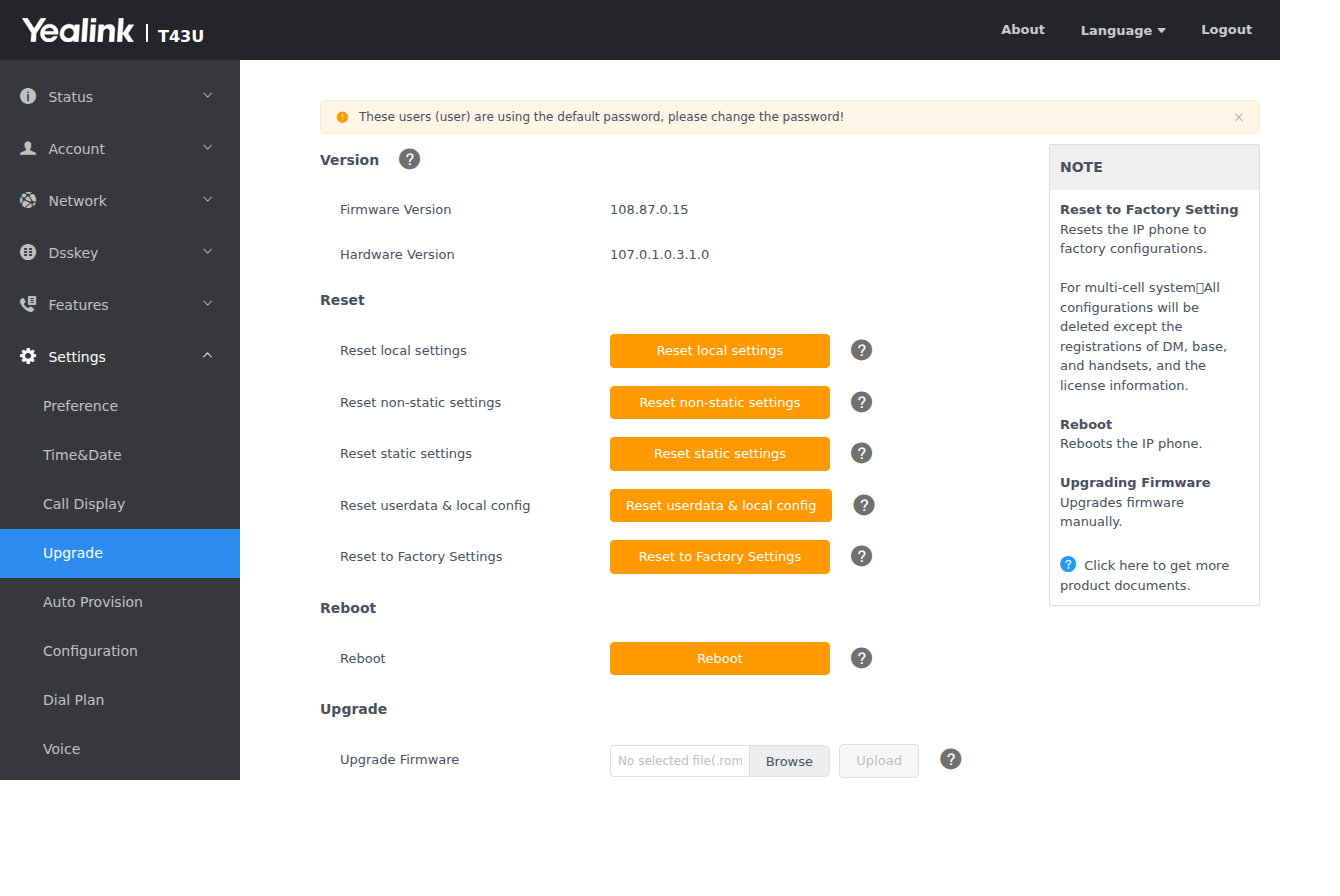The height and width of the screenshot is (896, 1340).
Task: Open help icon for Upgrade Firmware
Action: 951,759
